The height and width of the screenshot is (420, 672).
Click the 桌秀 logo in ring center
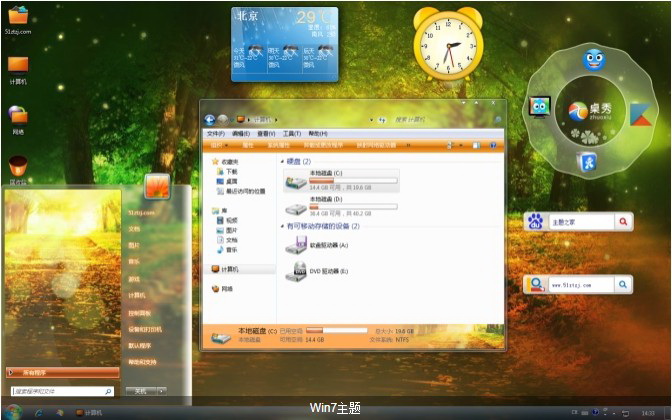(590, 111)
